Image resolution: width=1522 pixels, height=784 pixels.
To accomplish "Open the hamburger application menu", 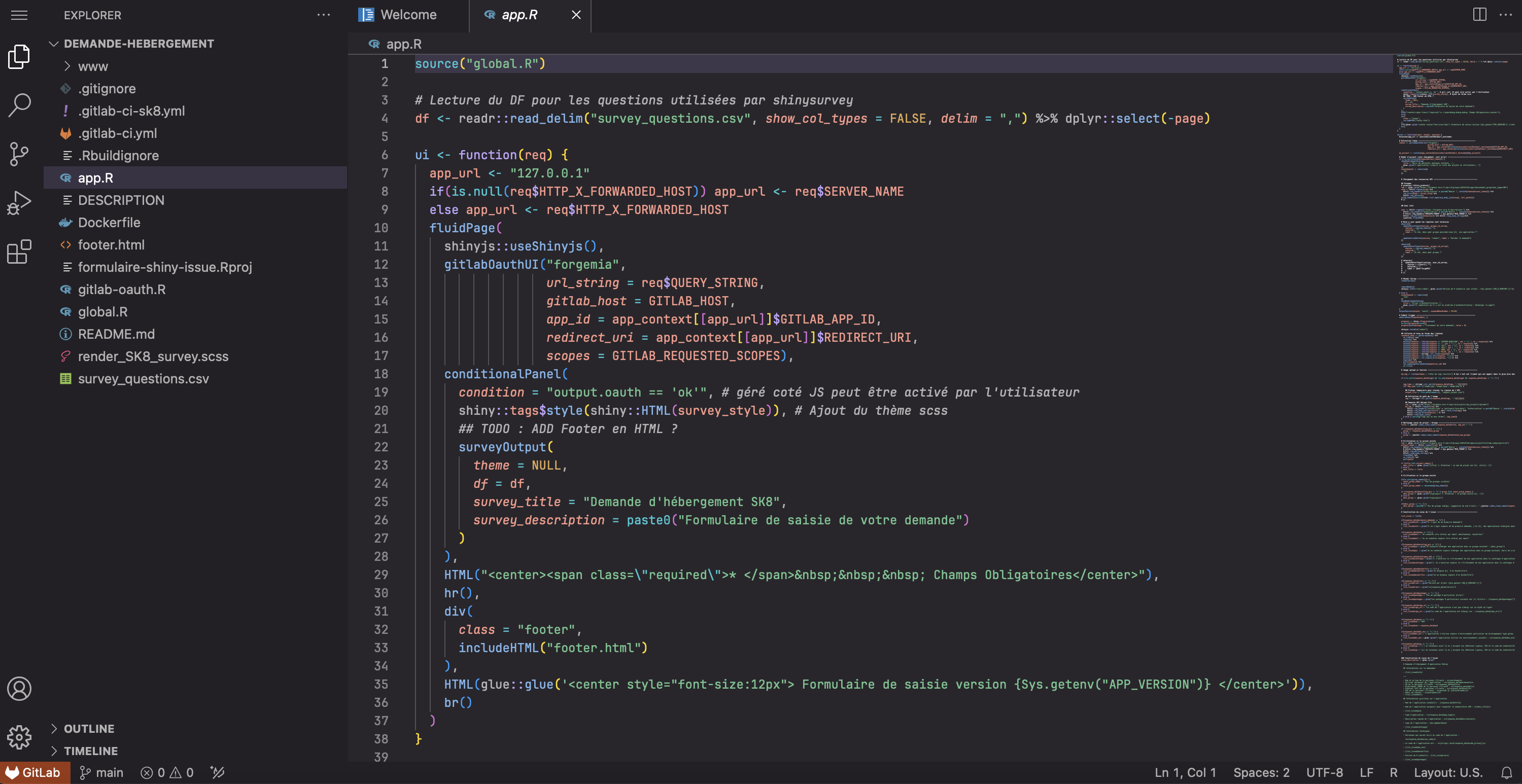I will (x=19, y=15).
